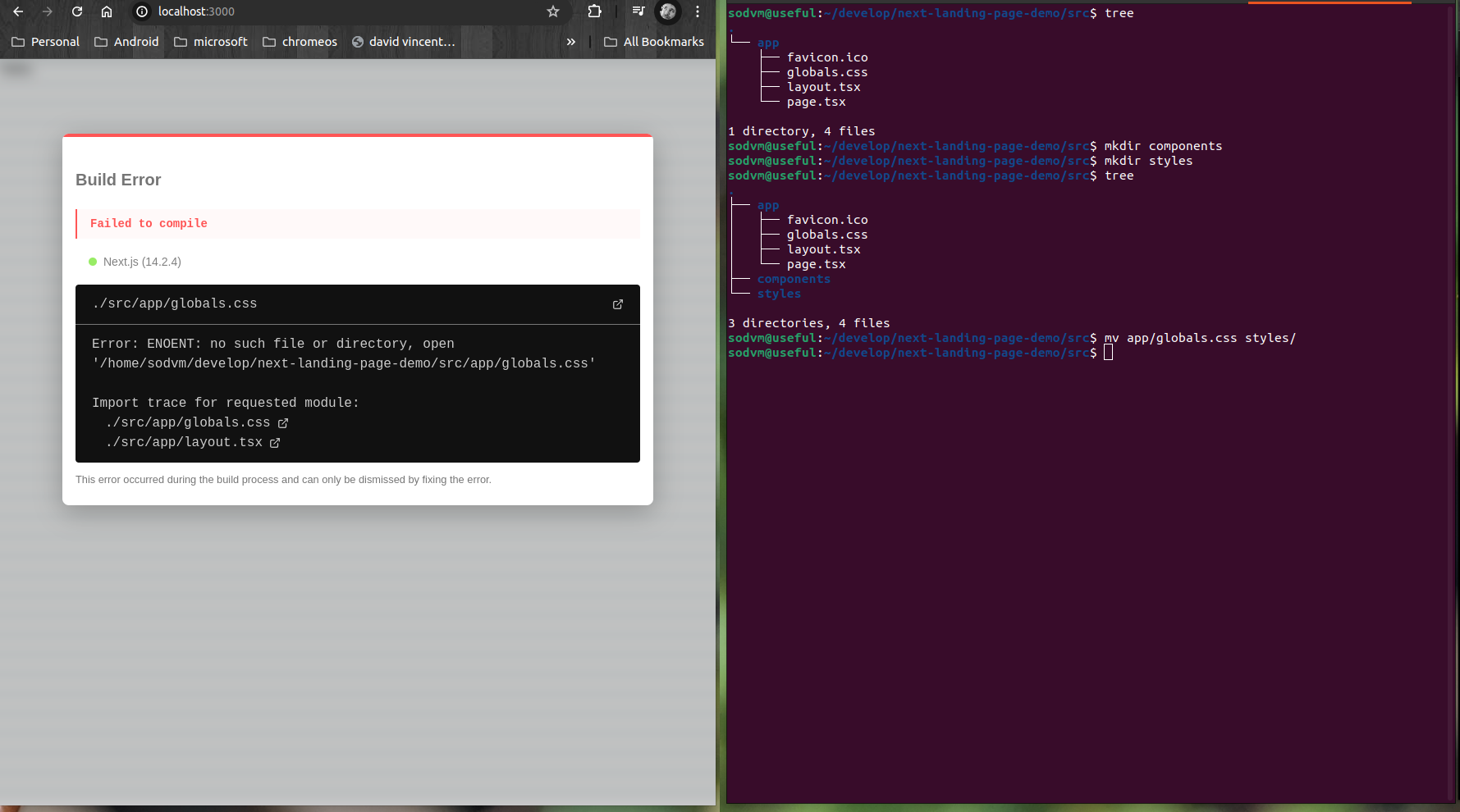
Task: Open the Android bookmarks folder
Action: click(126, 42)
